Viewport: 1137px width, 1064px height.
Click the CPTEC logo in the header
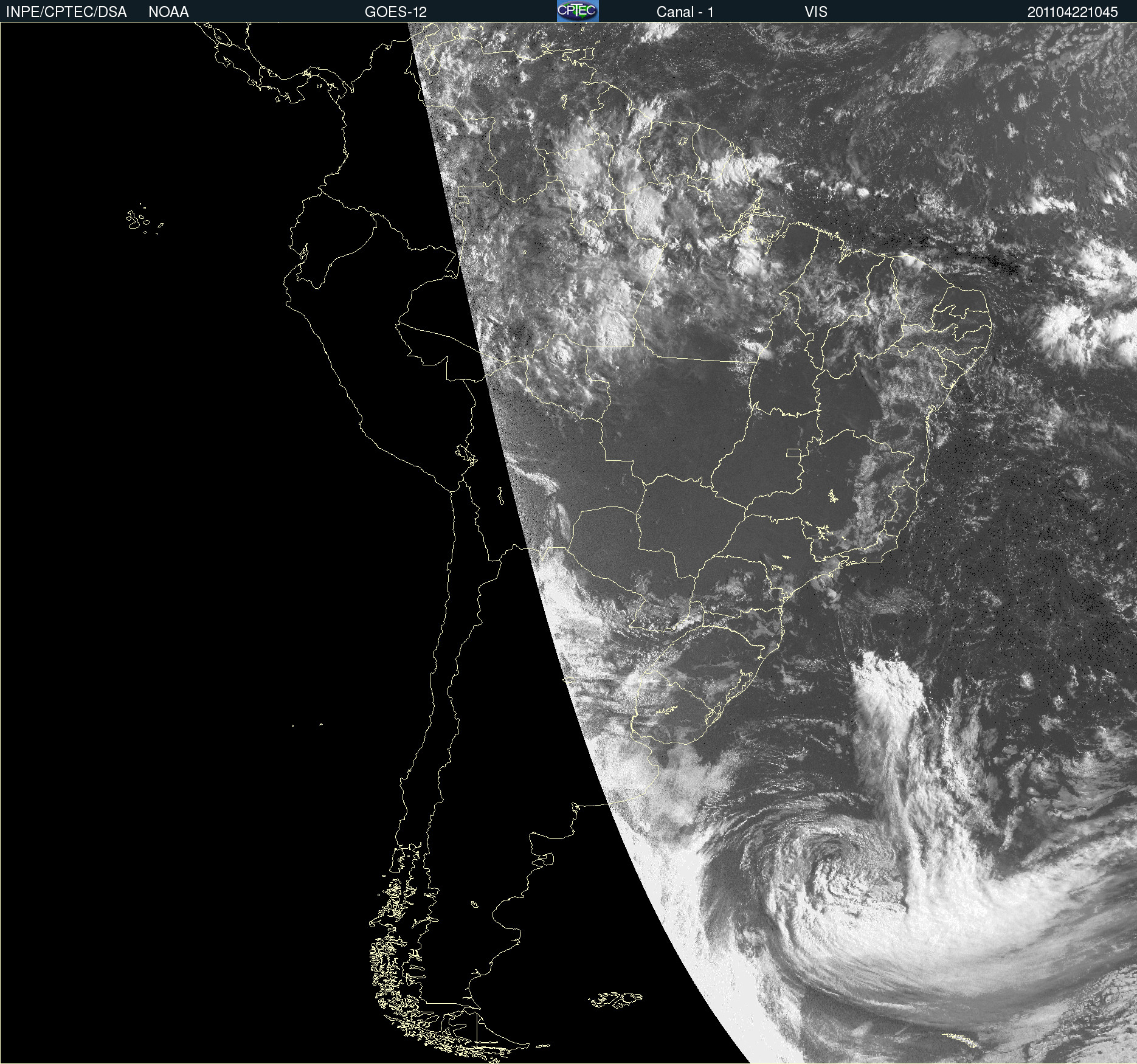tap(578, 11)
